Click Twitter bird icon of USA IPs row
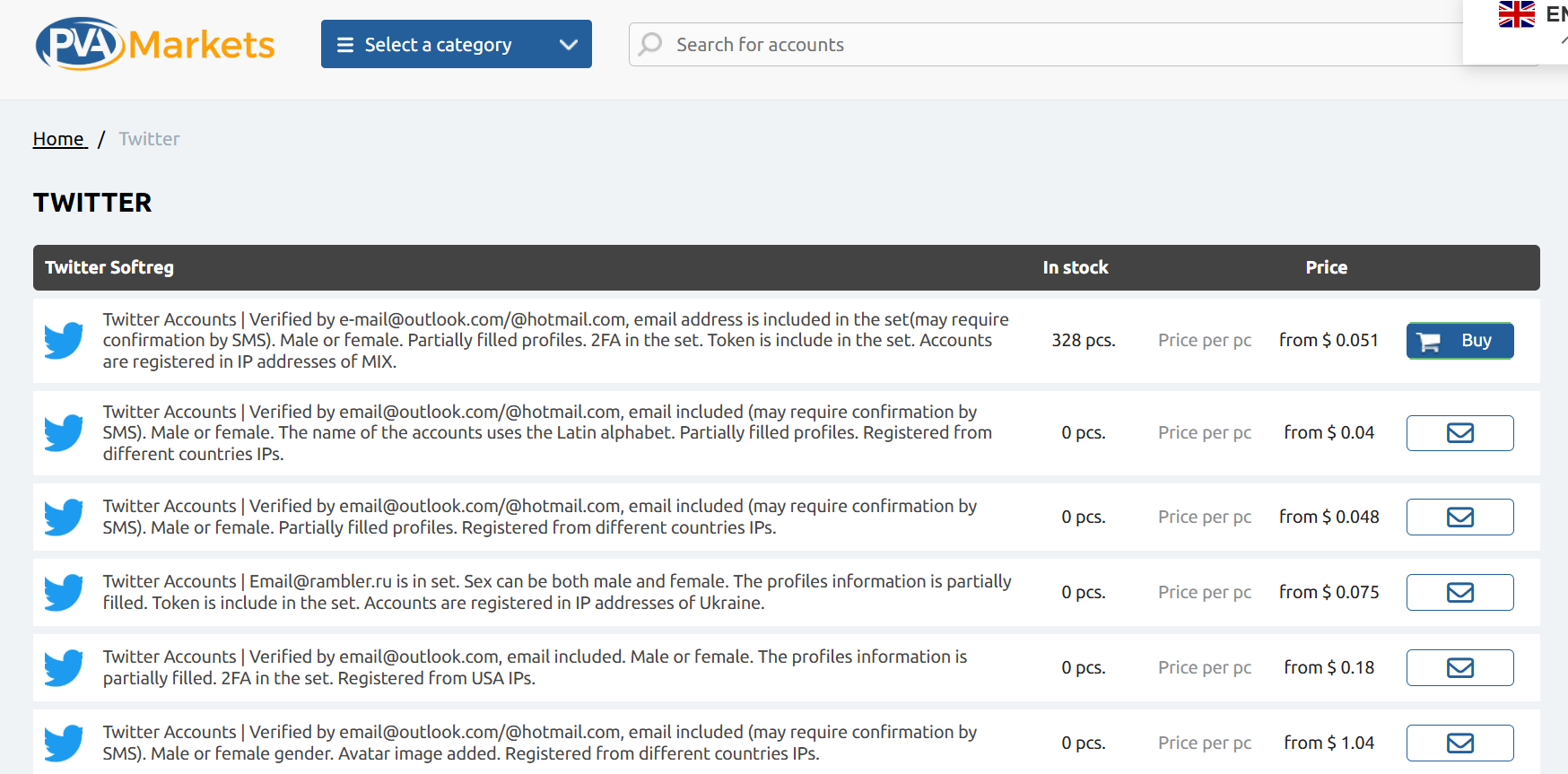This screenshot has height=774, width=1568. pyautogui.click(x=64, y=668)
